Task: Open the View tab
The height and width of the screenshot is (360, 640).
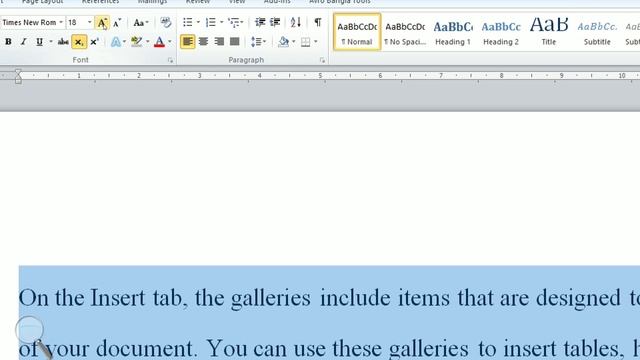Action: click(237, 2)
